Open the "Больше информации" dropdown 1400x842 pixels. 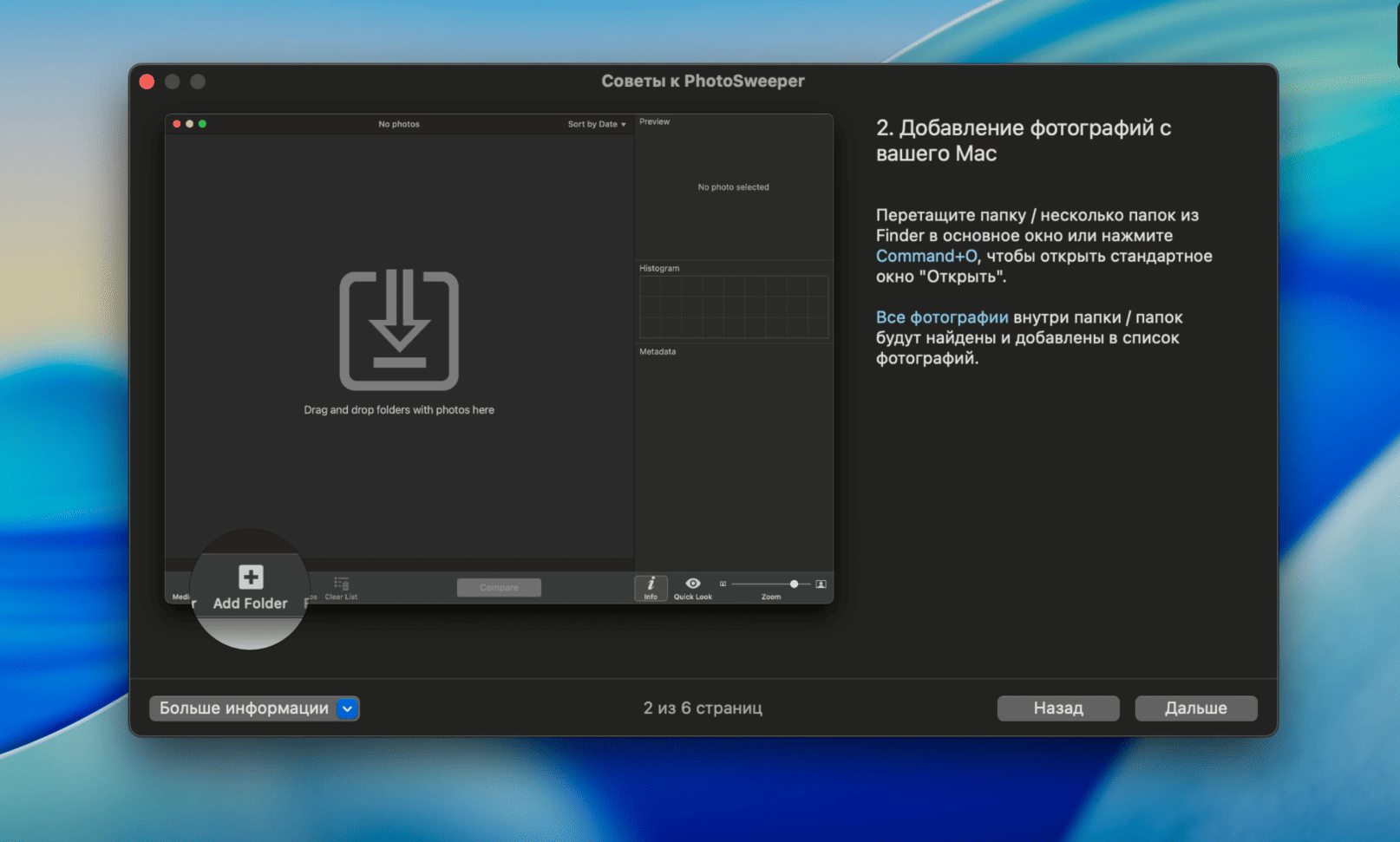point(254,708)
